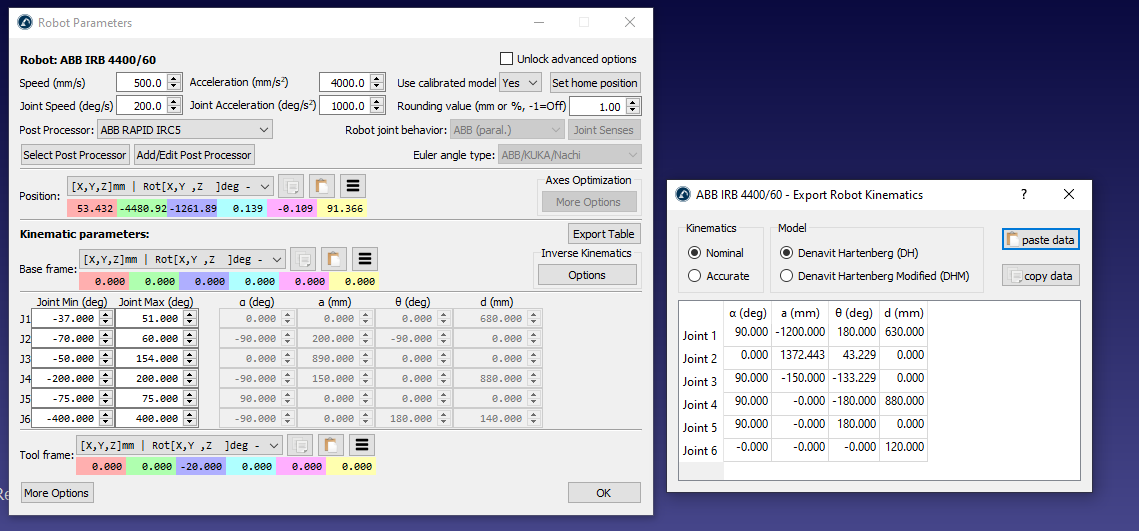Open the Base frame hamburger menu icon
Image resolution: width=1139 pixels, height=531 pixels.
coord(364,259)
